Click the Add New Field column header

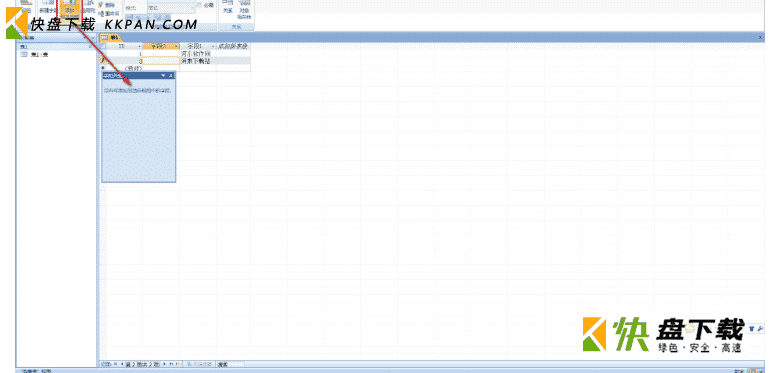point(233,46)
